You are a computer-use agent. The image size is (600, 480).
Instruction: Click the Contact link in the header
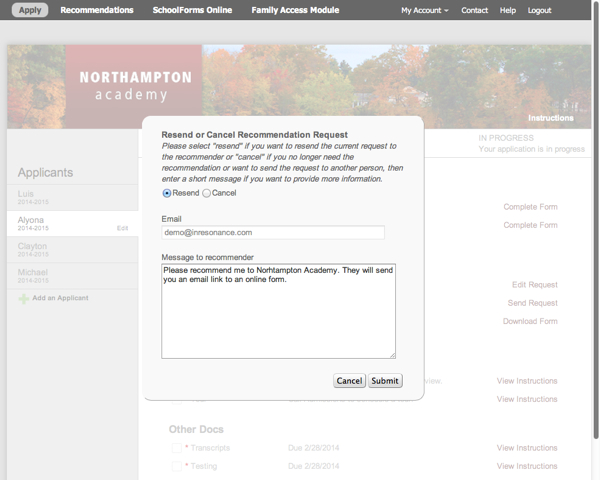[475, 10]
